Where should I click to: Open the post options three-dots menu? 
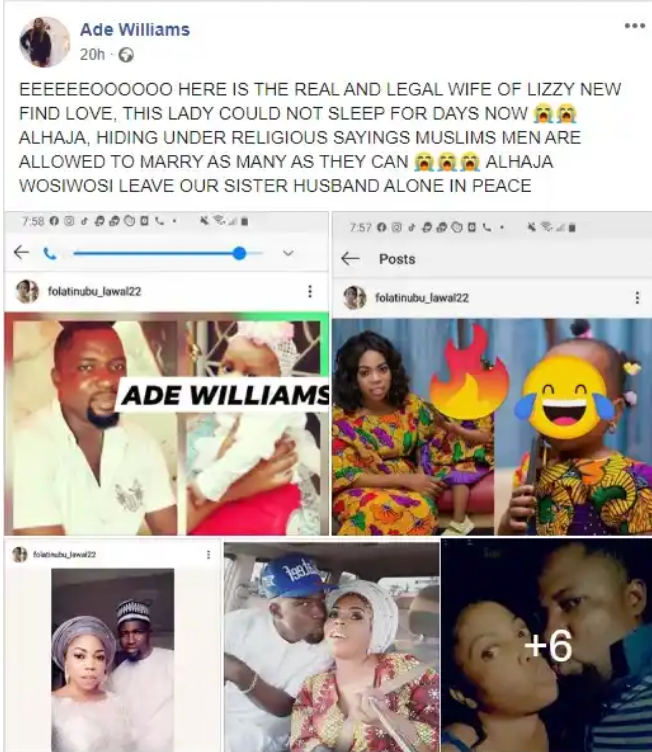[634, 26]
